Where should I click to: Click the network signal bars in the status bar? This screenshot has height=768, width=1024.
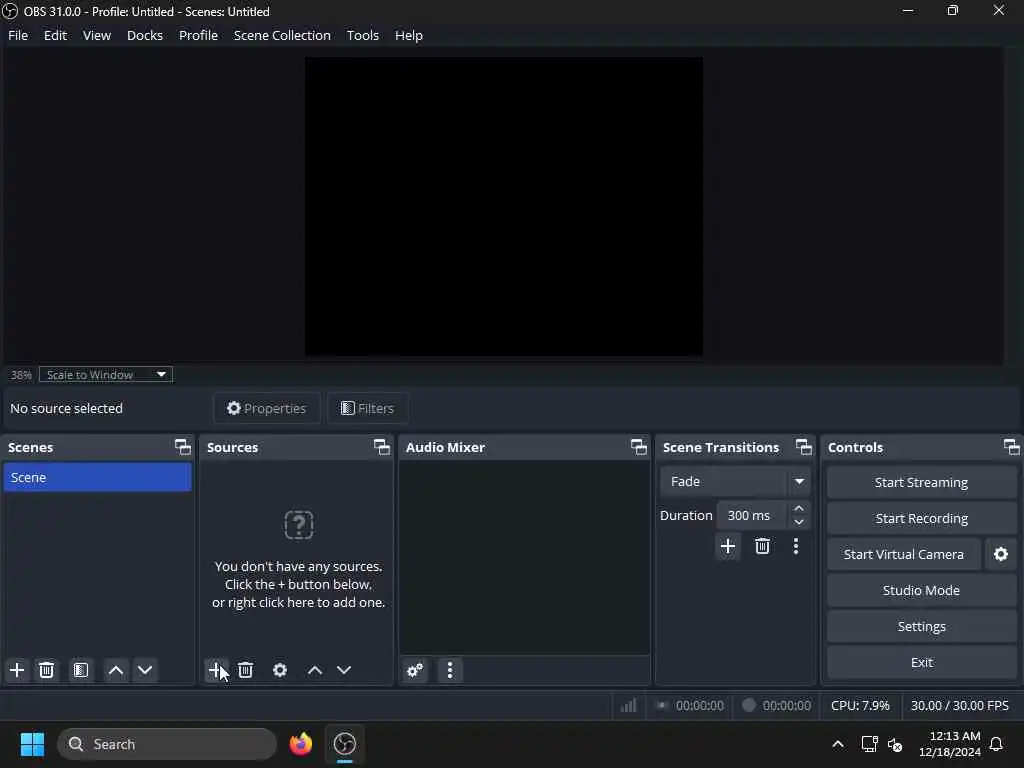(x=628, y=705)
